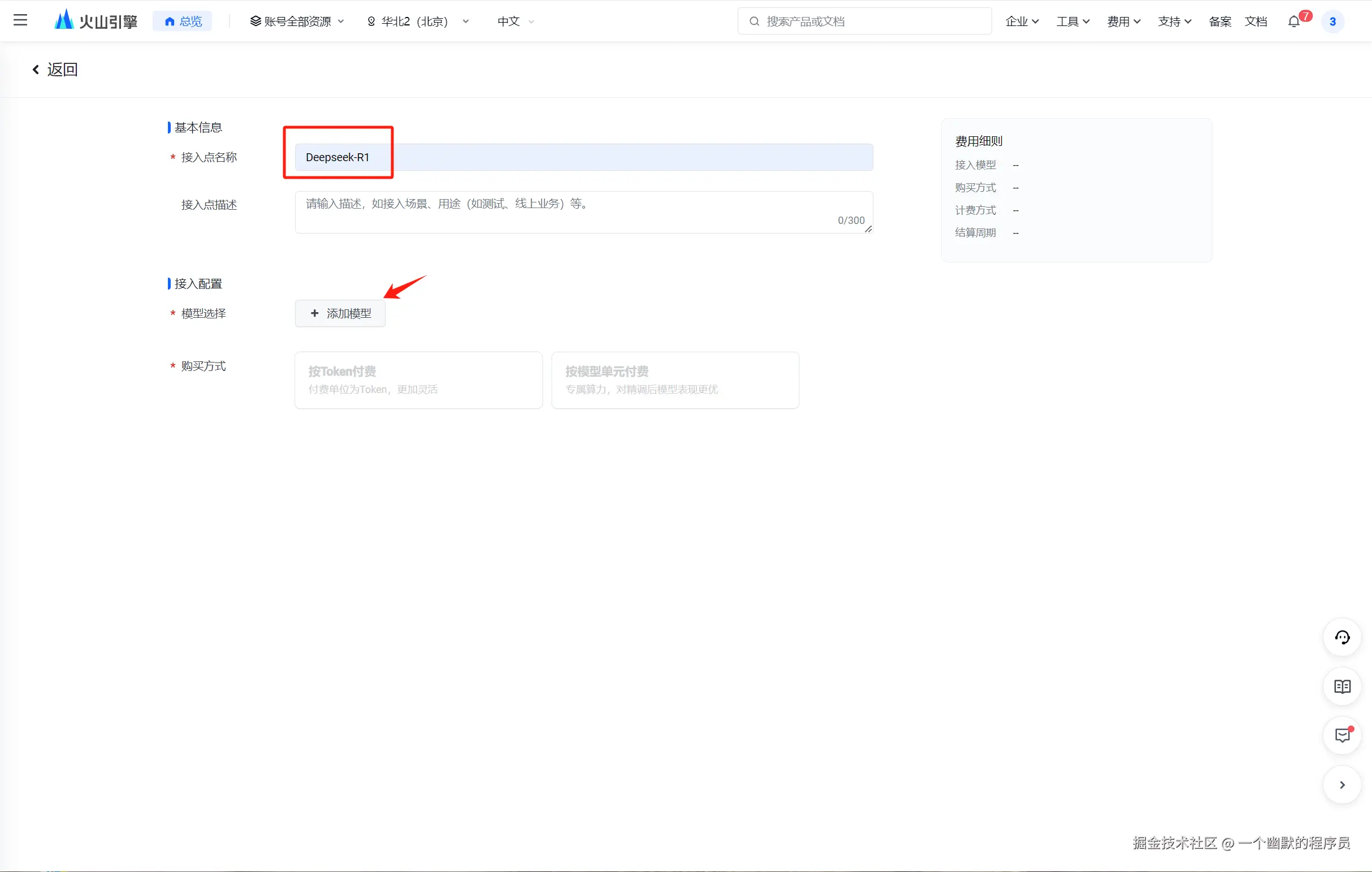Screen dimensions: 1372x872
Task: Open the feedback message icon
Action: [1343, 736]
